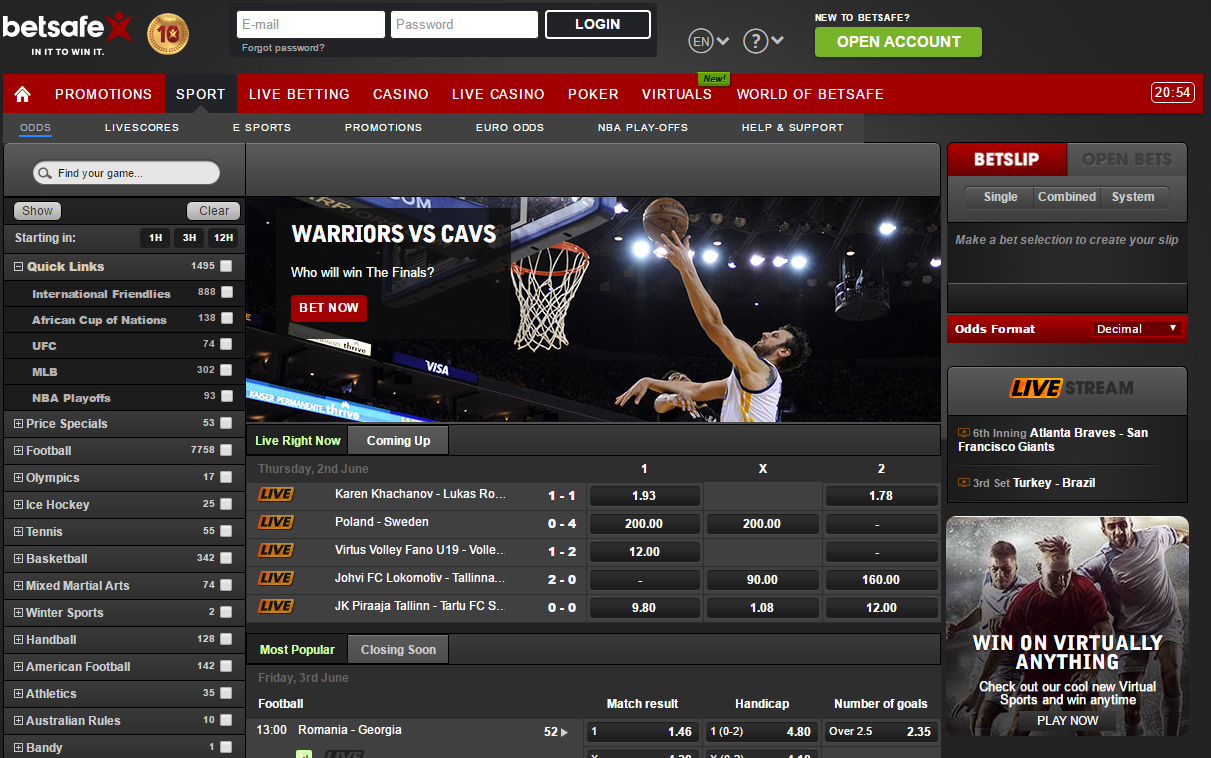Viewport: 1211px width, 758px height.
Task: Open the Euro Odds submenu link
Action: coord(510,128)
